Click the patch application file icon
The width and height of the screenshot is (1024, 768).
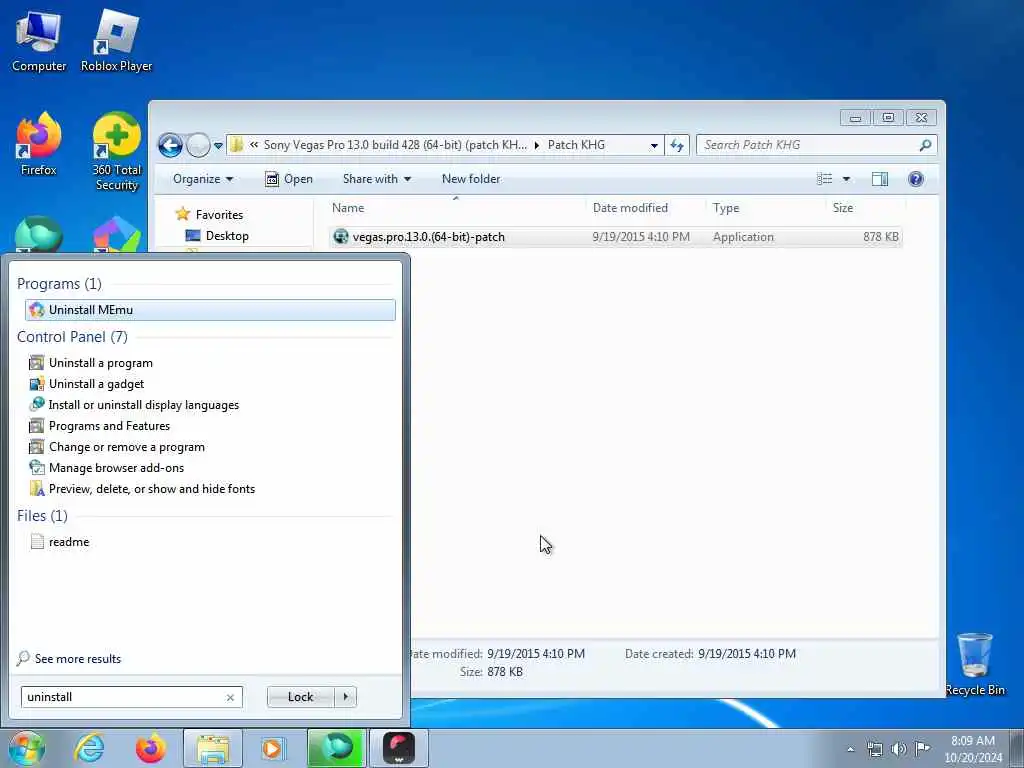[x=341, y=236]
